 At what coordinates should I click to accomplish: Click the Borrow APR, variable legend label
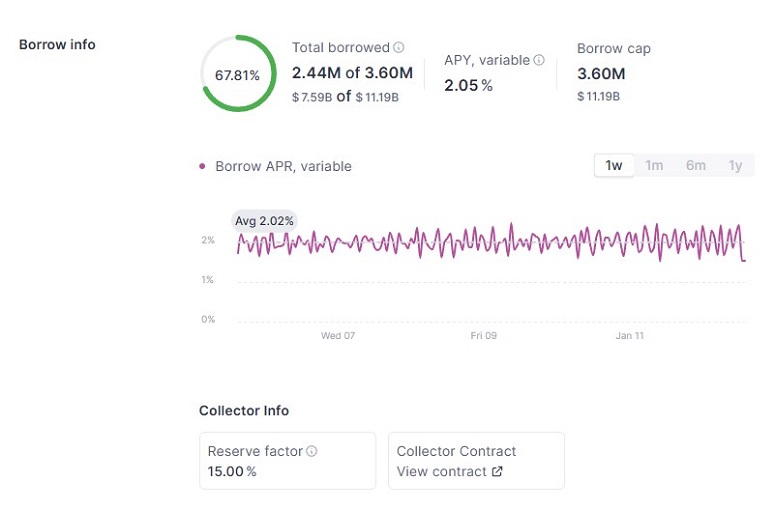point(283,167)
